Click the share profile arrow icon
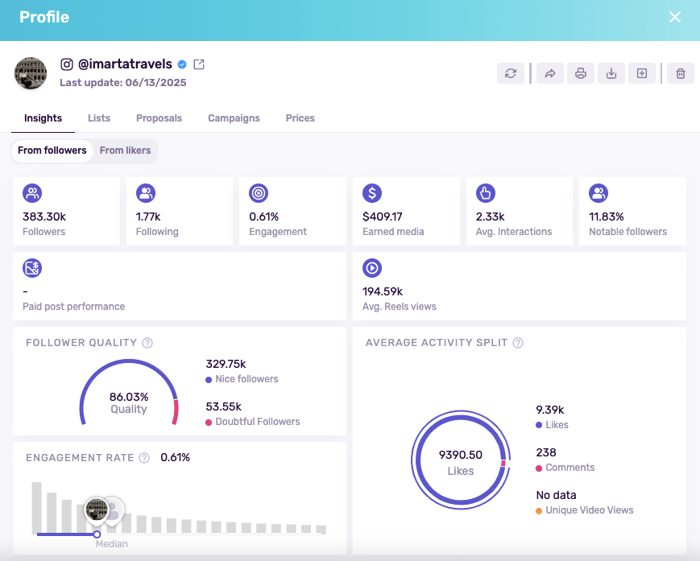Image resolution: width=700 pixels, height=561 pixels. (549, 73)
